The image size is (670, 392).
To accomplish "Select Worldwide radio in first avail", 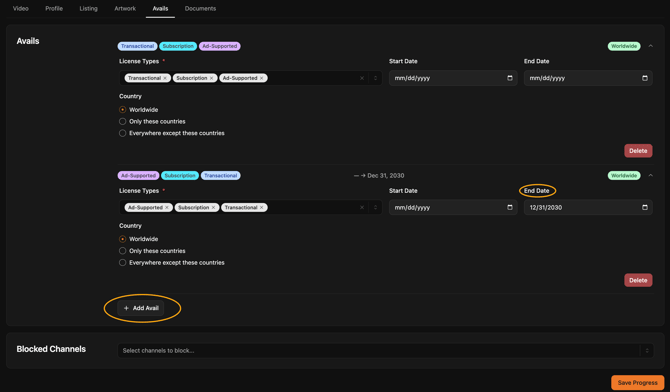I will (x=123, y=110).
